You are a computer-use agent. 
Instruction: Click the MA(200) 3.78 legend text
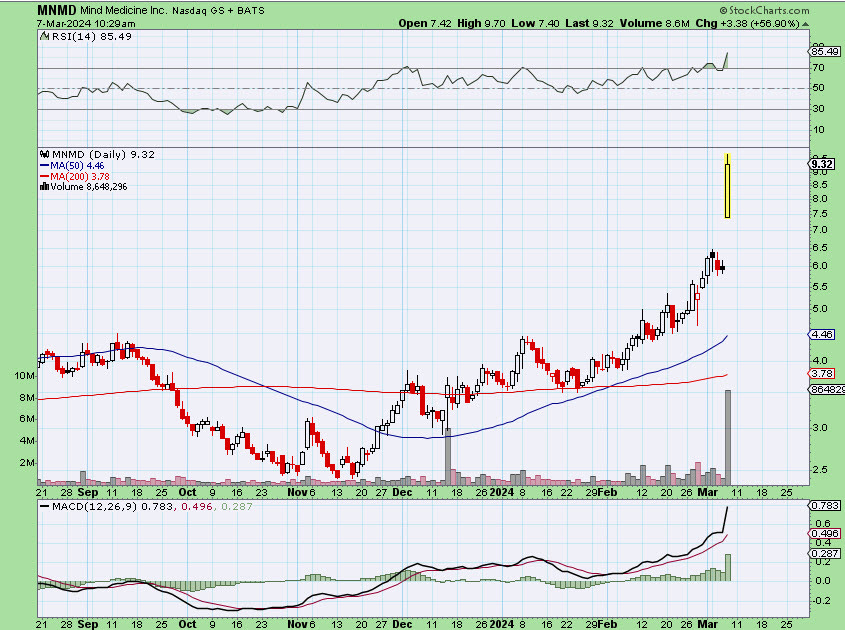pyautogui.click(x=80, y=177)
